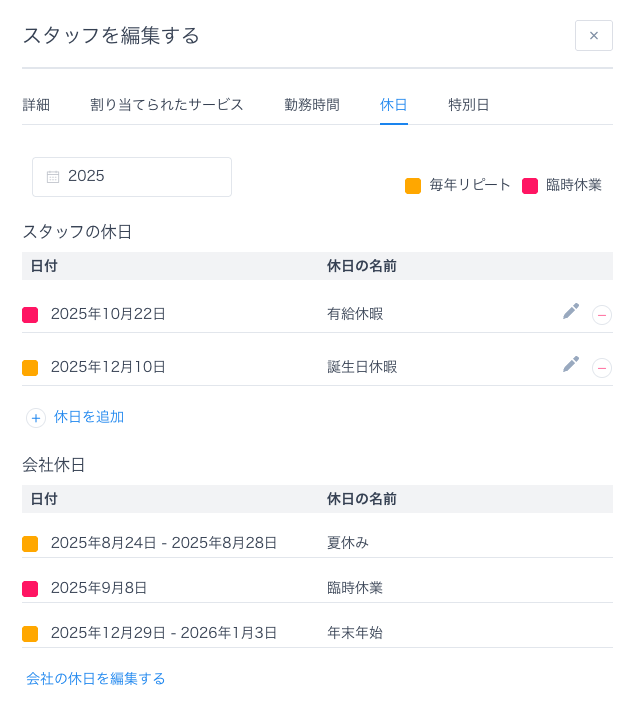Edit the 有給休暇 day off entry
629x707 pixels.
(571, 311)
